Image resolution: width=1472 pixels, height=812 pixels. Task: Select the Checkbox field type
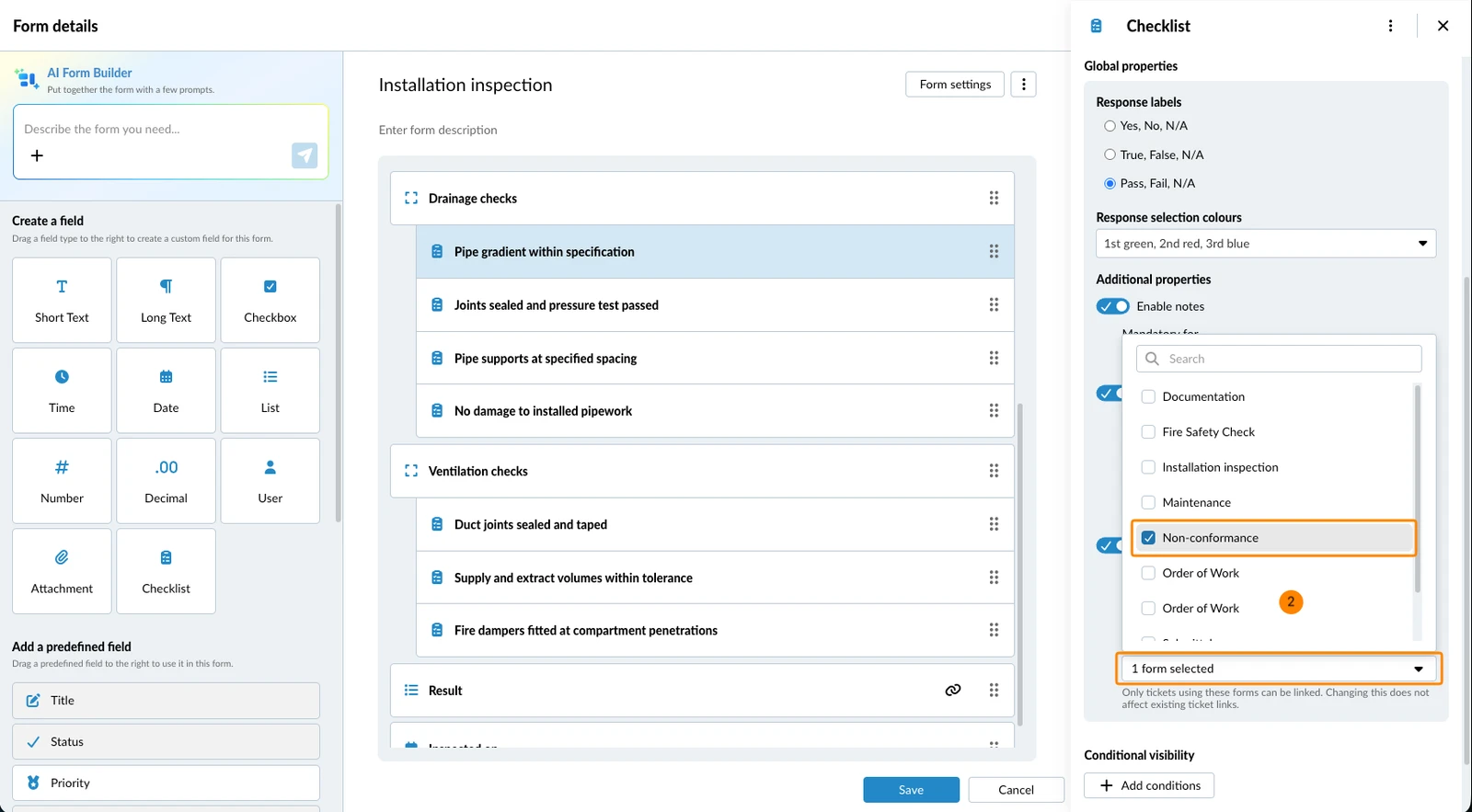click(270, 300)
